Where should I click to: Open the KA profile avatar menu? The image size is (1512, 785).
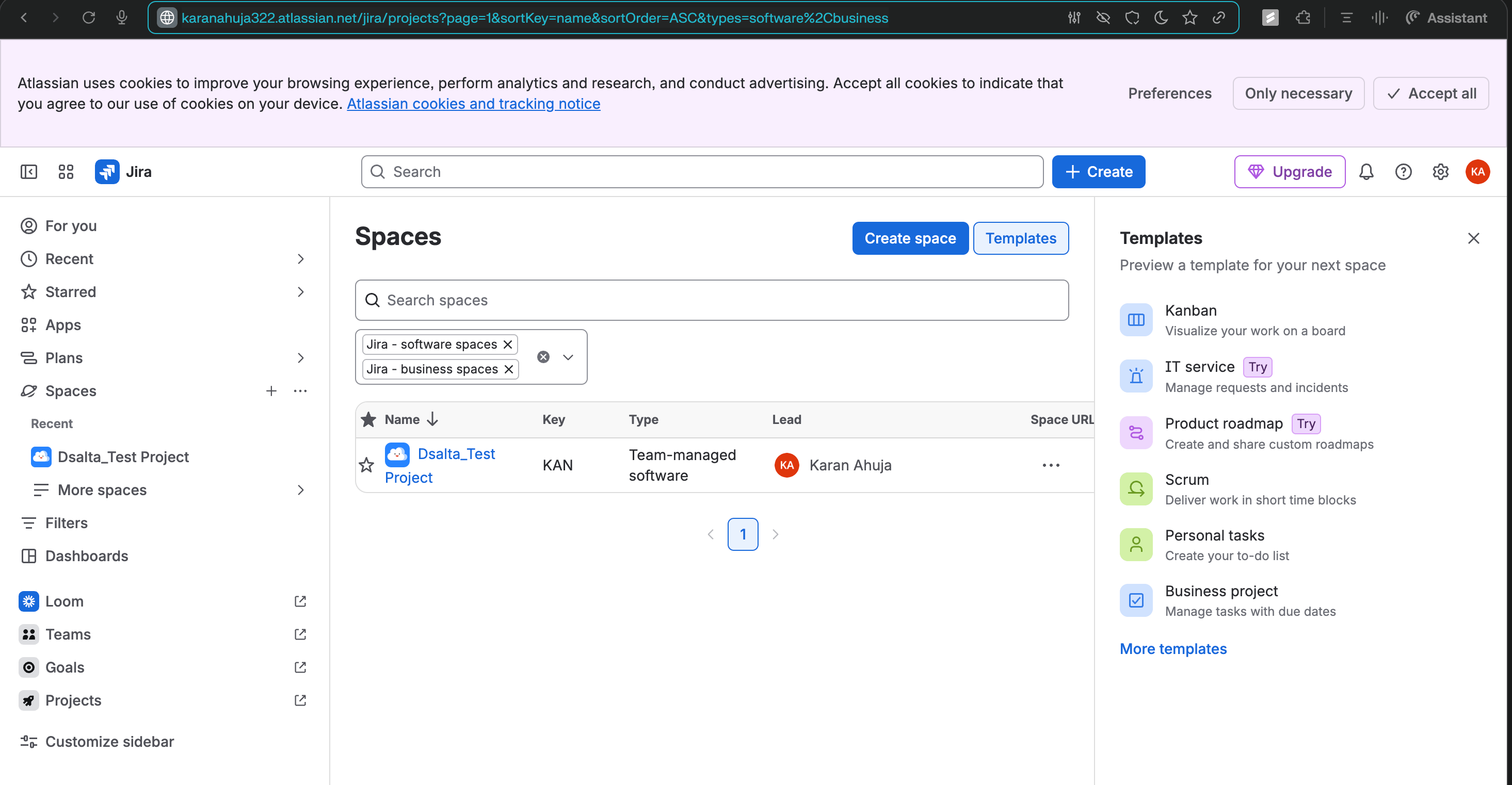(x=1477, y=172)
